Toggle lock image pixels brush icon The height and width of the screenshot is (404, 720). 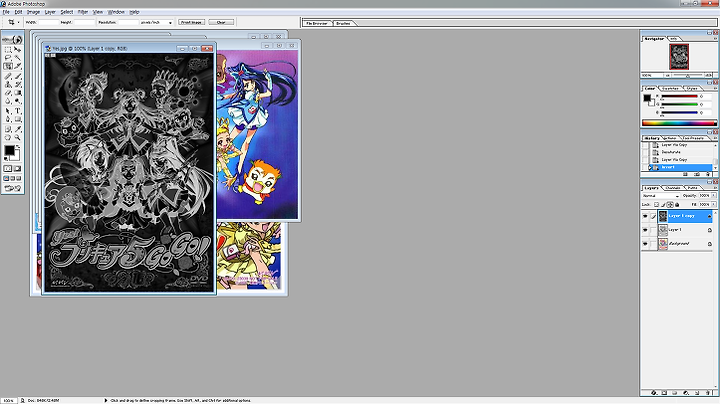click(x=663, y=205)
